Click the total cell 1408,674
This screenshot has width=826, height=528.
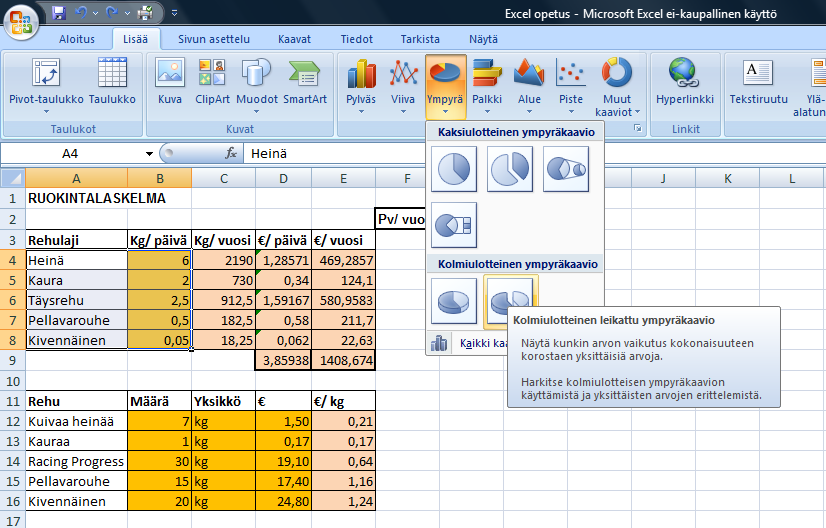[343, 360]
